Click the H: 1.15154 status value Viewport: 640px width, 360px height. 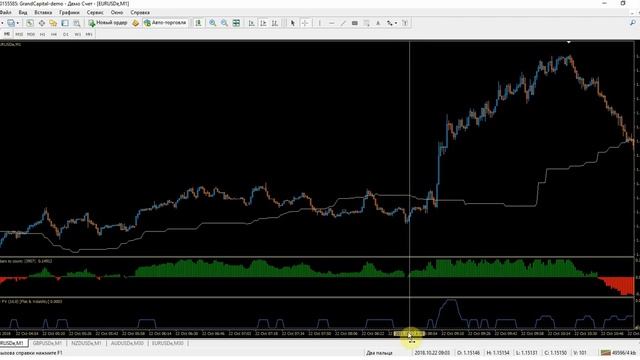coord(498,353)
